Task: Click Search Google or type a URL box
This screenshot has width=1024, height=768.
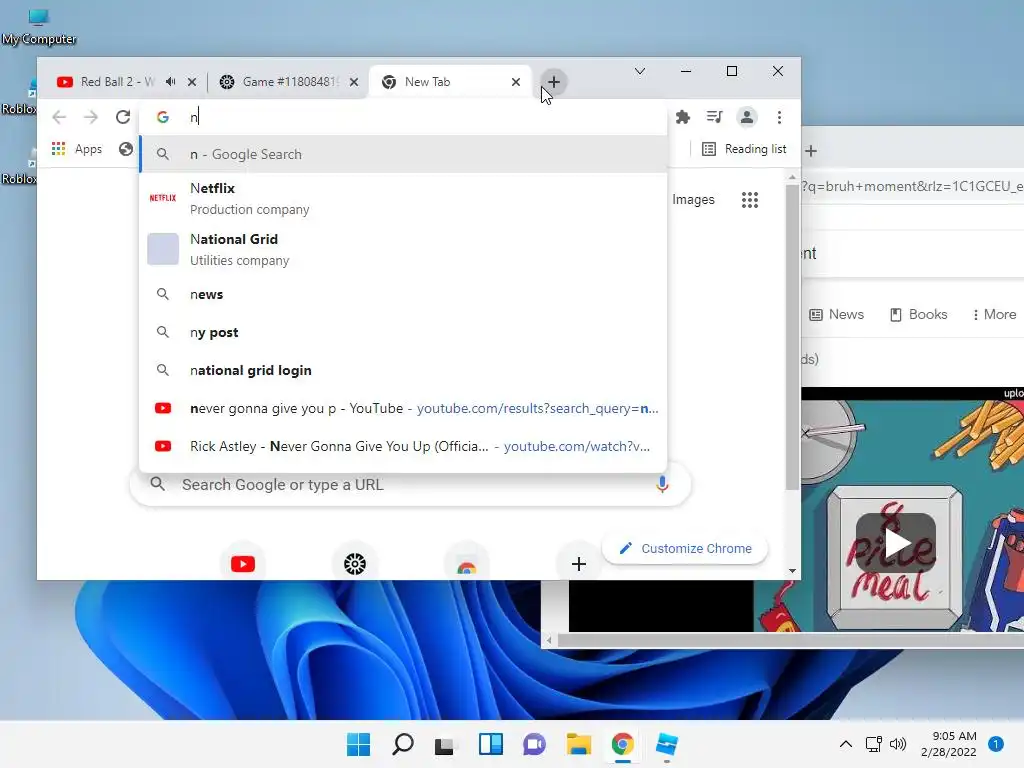Action: pos(410,485)
